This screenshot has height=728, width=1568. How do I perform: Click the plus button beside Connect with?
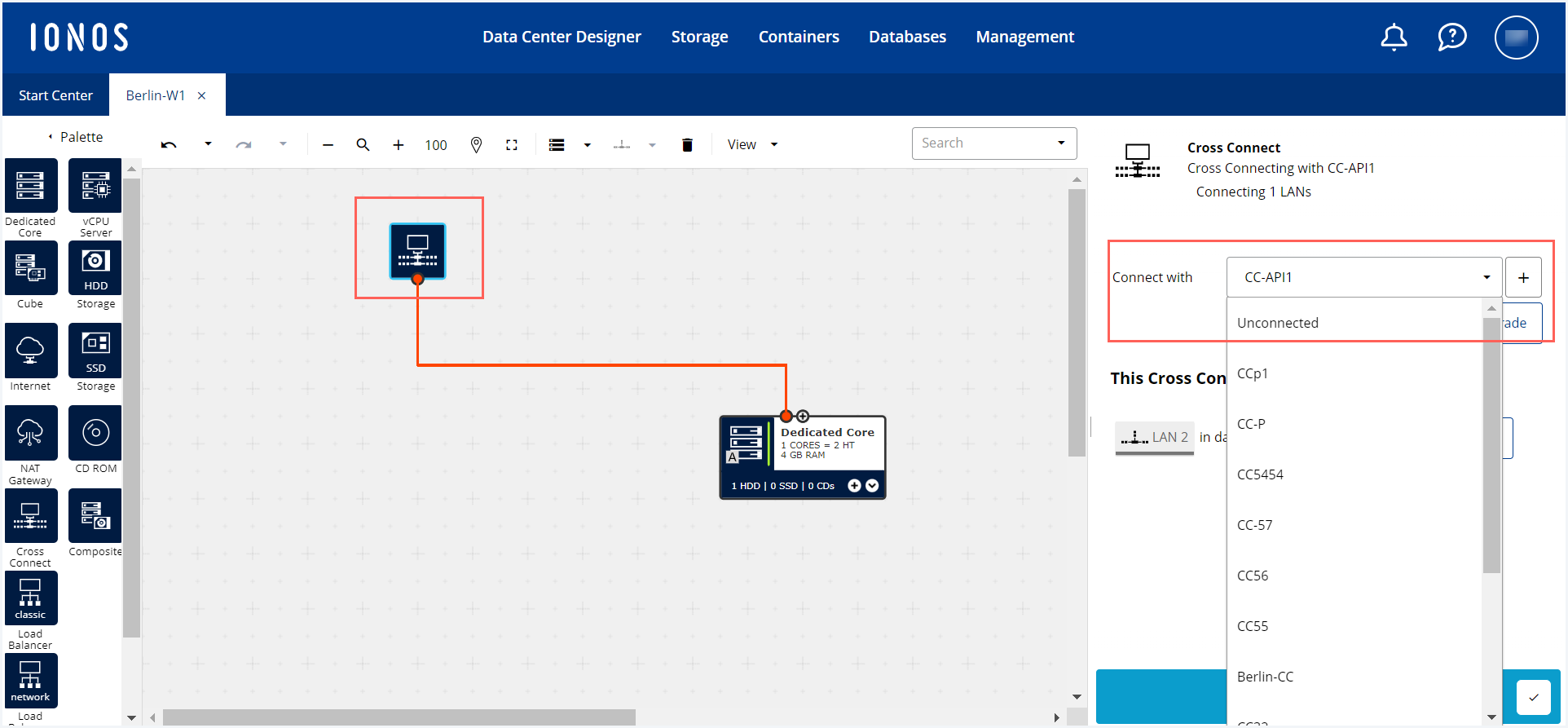(1523, 278)
